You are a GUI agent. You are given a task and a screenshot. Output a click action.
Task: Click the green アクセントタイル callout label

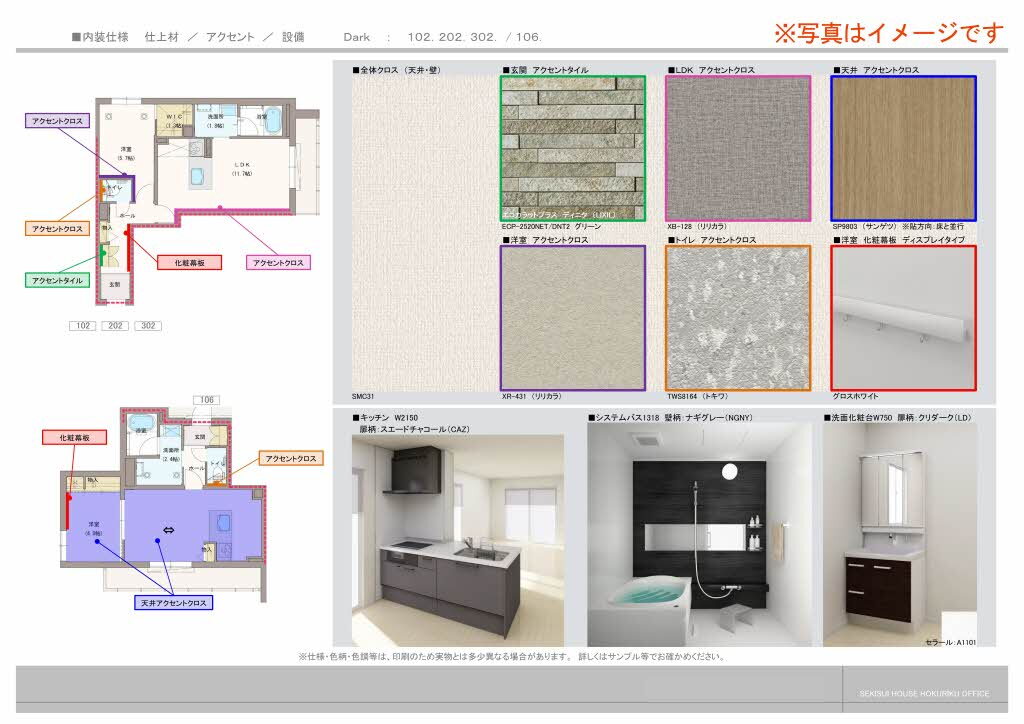tap(57, 280)
